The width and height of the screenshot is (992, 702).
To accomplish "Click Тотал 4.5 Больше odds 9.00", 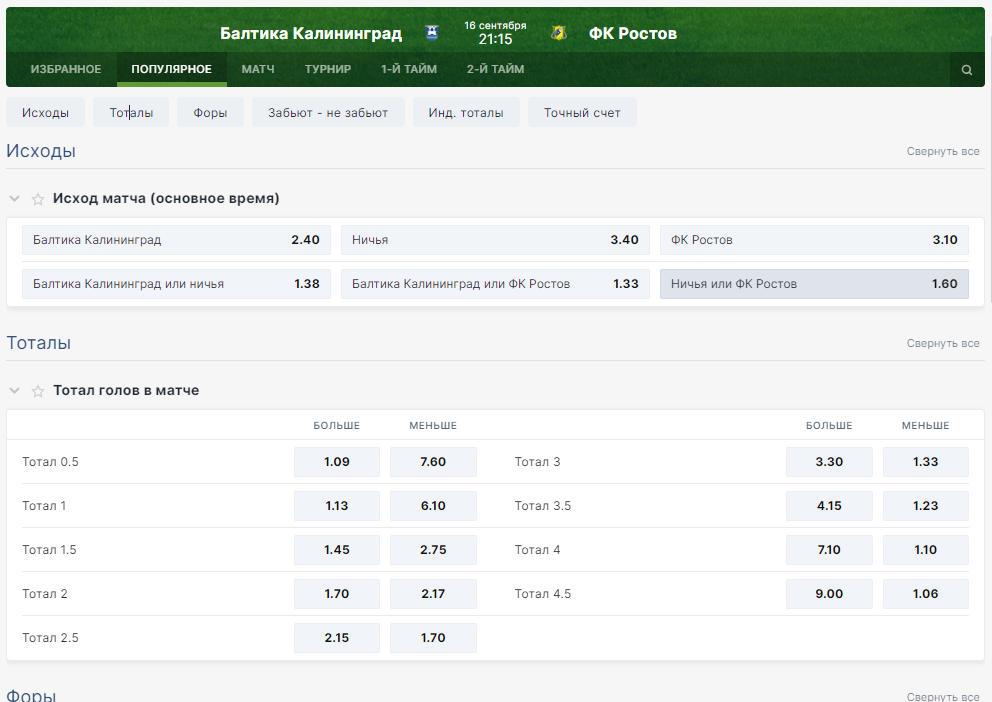I will pos(829,594).
